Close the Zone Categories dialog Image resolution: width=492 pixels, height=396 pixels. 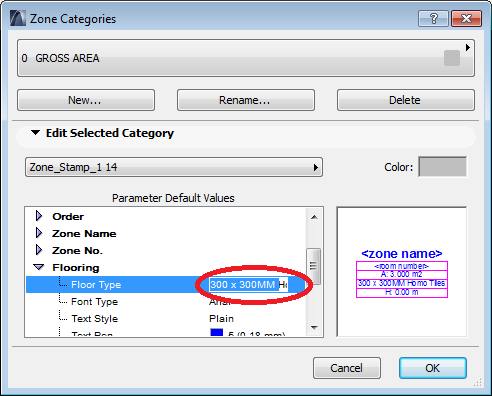[466, 18]
